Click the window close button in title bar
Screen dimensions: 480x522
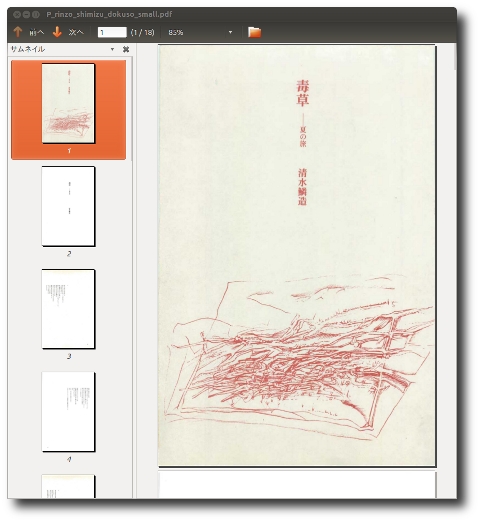[17, 14]
